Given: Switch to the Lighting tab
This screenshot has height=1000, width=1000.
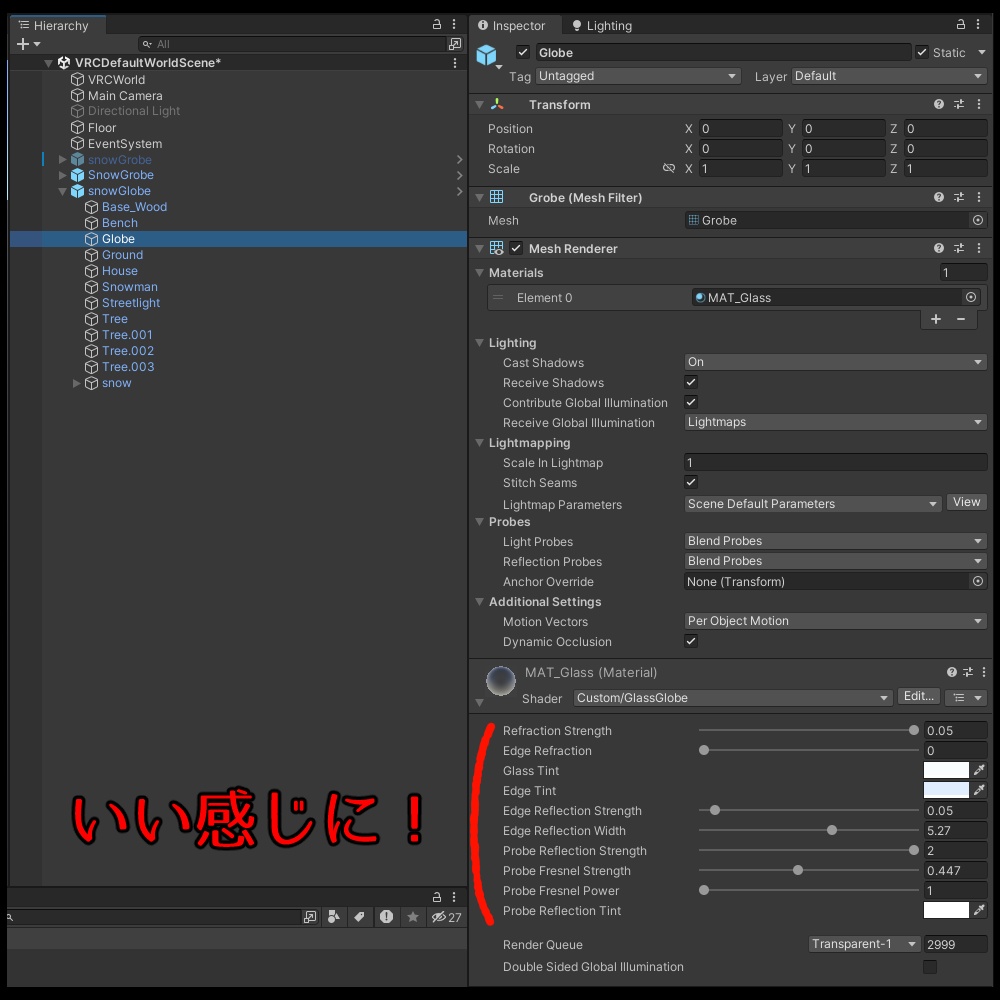Looking at the screenshot, I should click(x=601, y=26).
